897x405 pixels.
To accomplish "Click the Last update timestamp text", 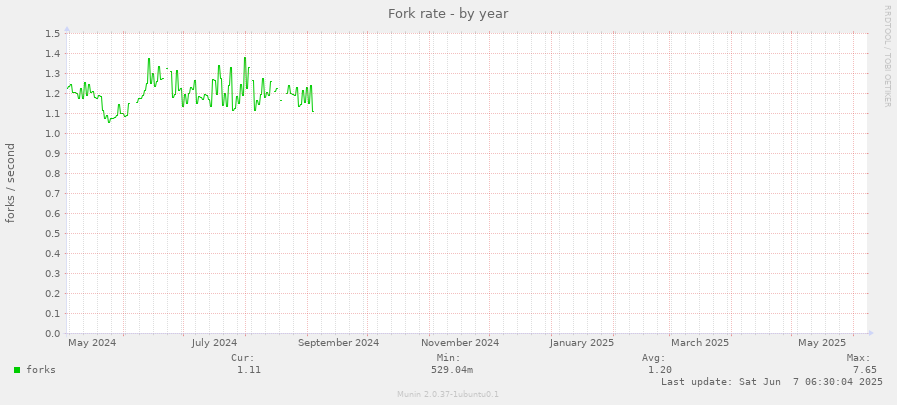I will 772,382.
